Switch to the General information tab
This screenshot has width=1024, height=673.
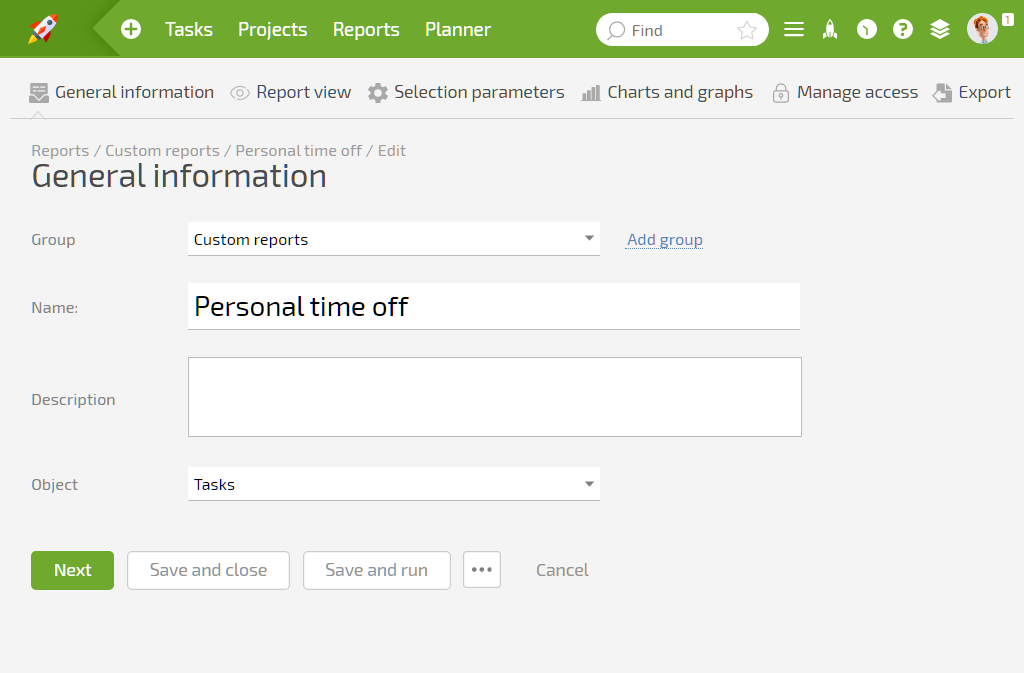pos(121,93)
